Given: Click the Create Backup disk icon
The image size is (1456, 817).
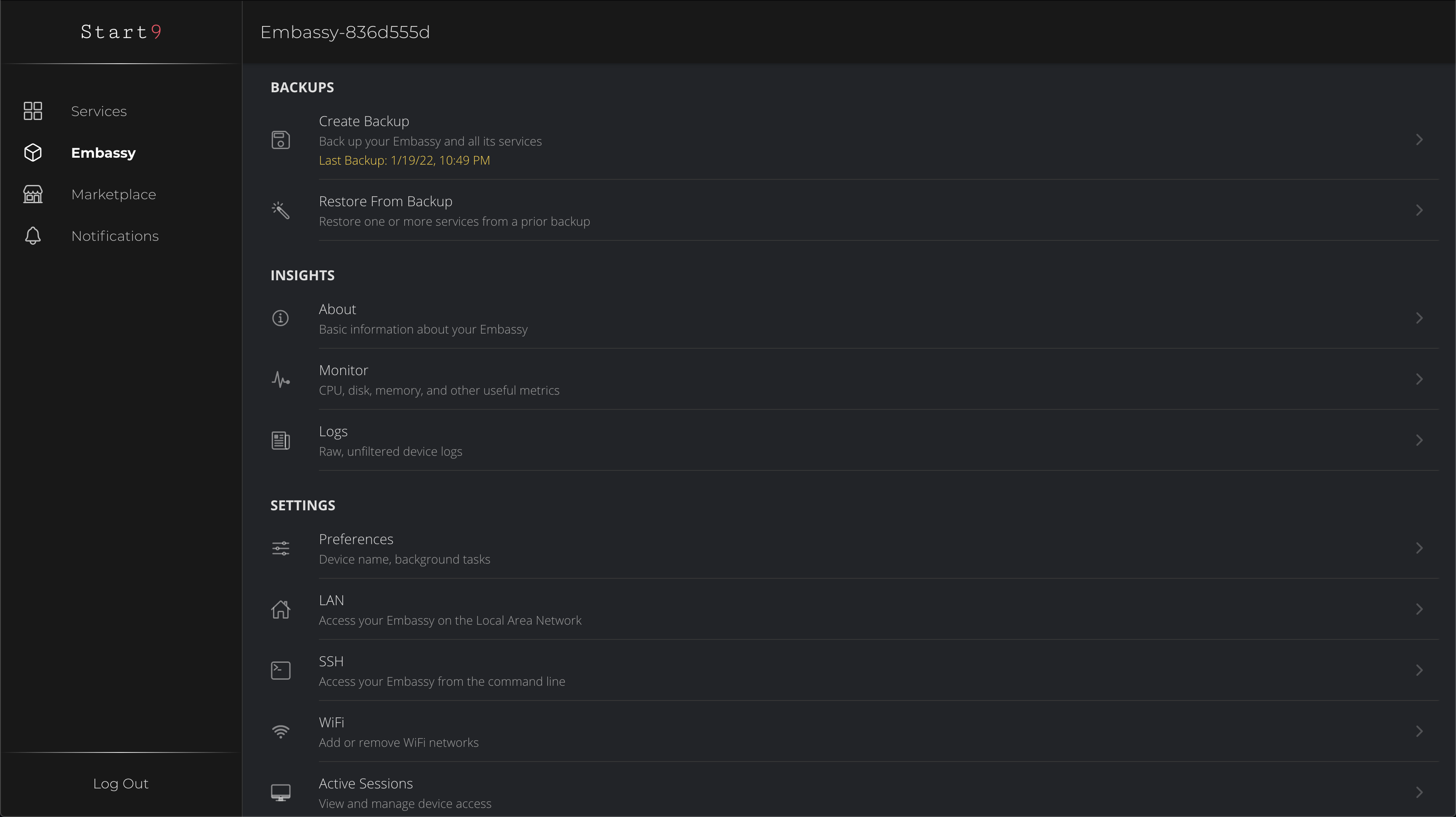Looking at the screenshot, I should click(280, 140).
